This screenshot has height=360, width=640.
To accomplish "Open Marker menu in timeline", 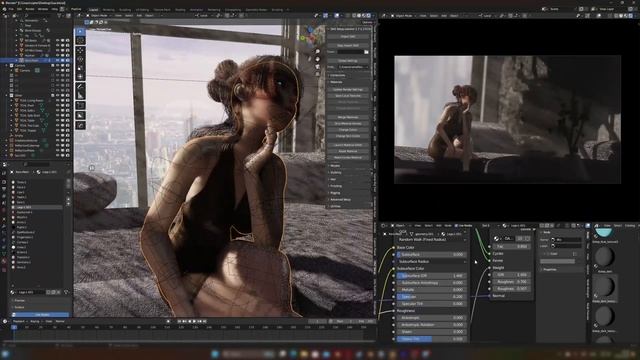I will coord(60,321).
